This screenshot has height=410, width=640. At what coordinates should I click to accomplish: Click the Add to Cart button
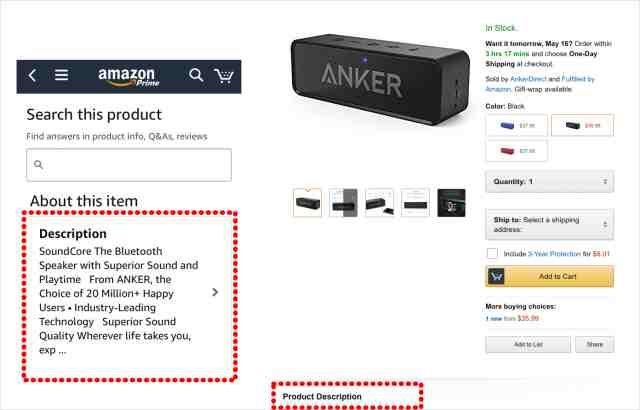(549, 277)
